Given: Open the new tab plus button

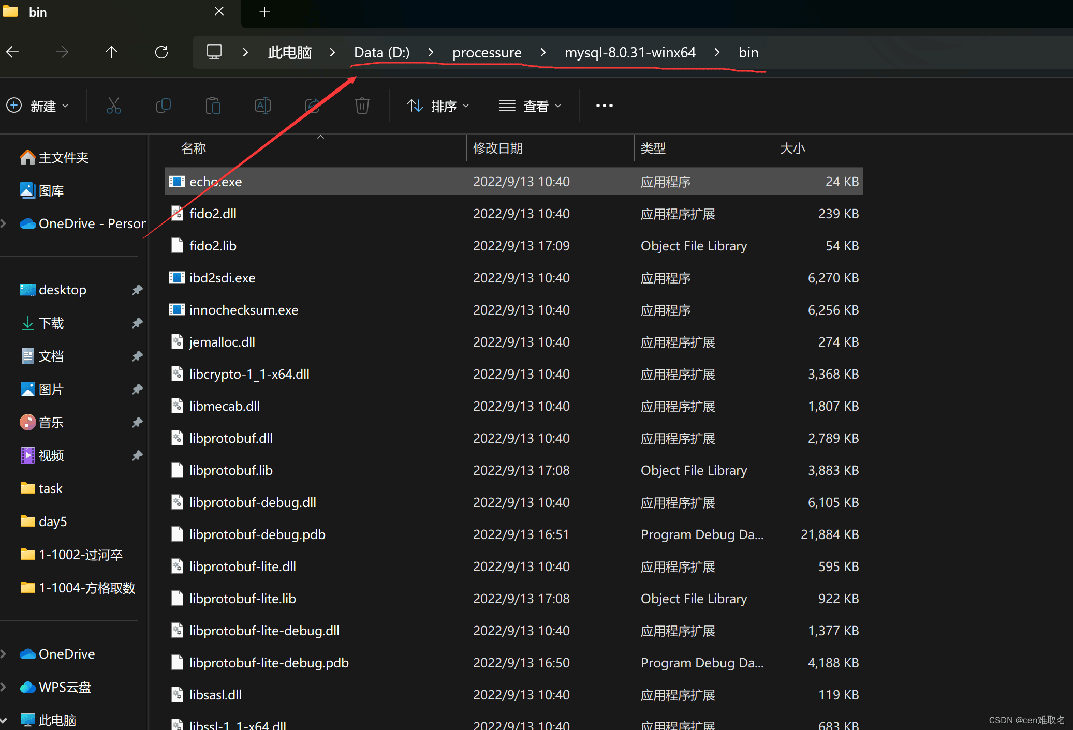Looking at the screenshot, I should coord(265,12).
